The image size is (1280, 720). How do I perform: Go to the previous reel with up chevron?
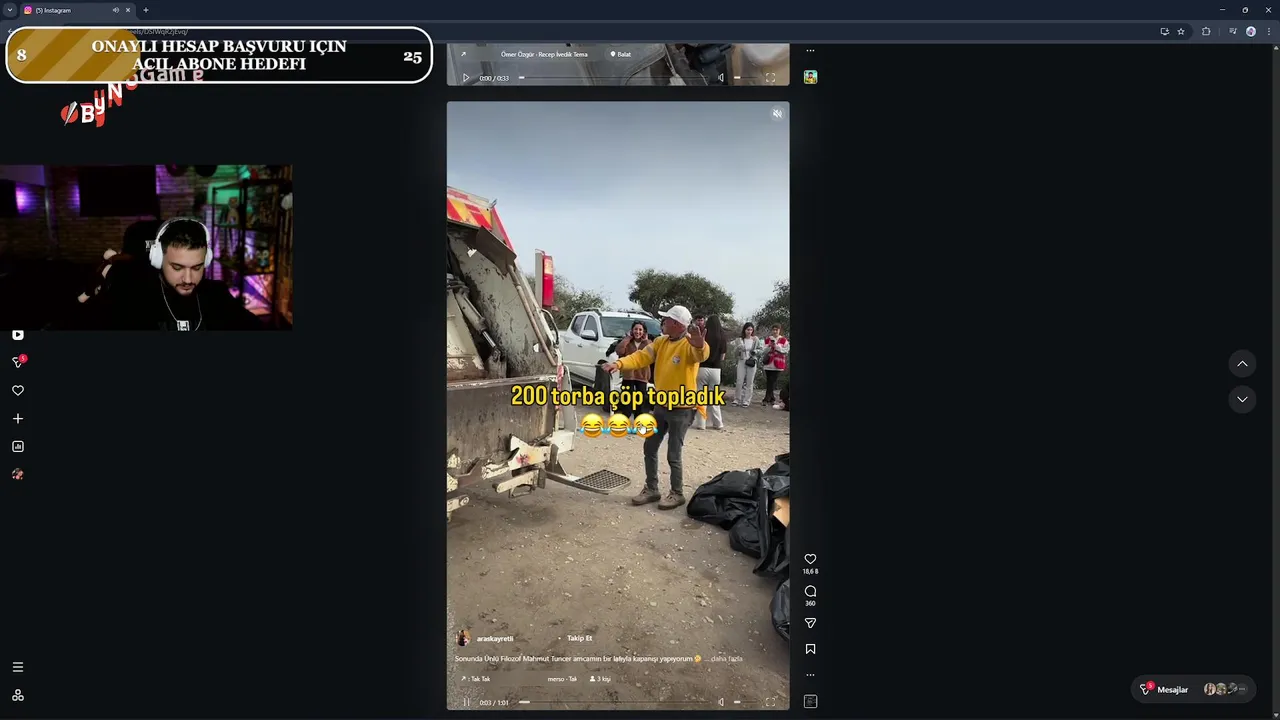tap(1242, 363)
